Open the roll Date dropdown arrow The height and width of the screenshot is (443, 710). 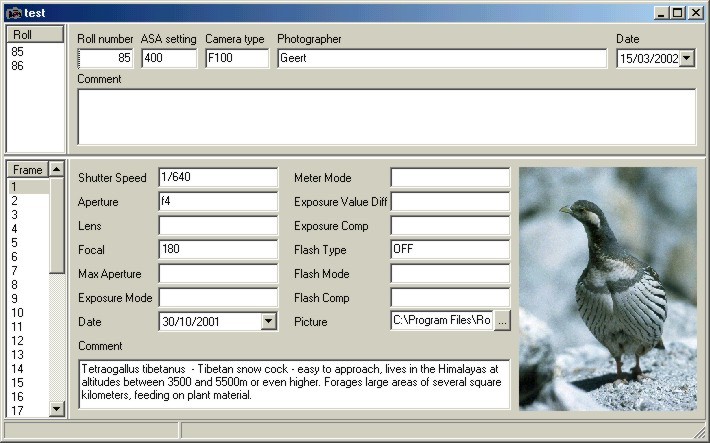687,58
